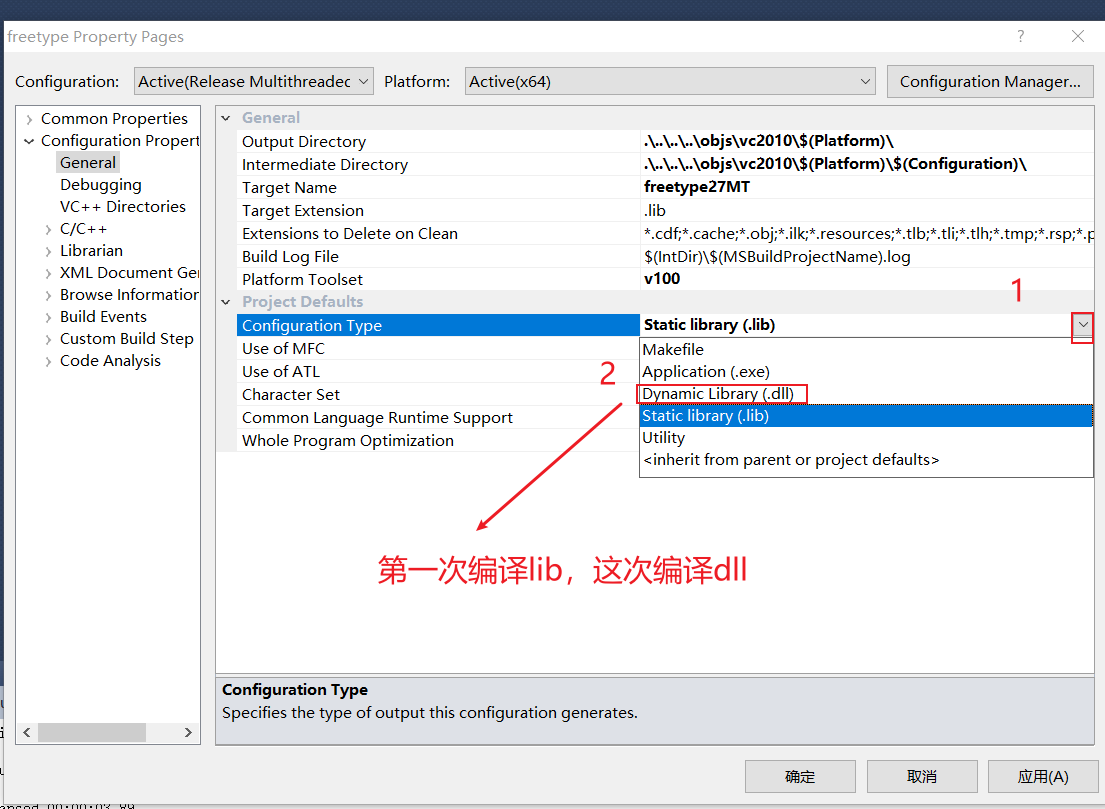This screenshot has height=809, width=1105.
Task: Choose Makefile from the list
Action: point(673,350)
